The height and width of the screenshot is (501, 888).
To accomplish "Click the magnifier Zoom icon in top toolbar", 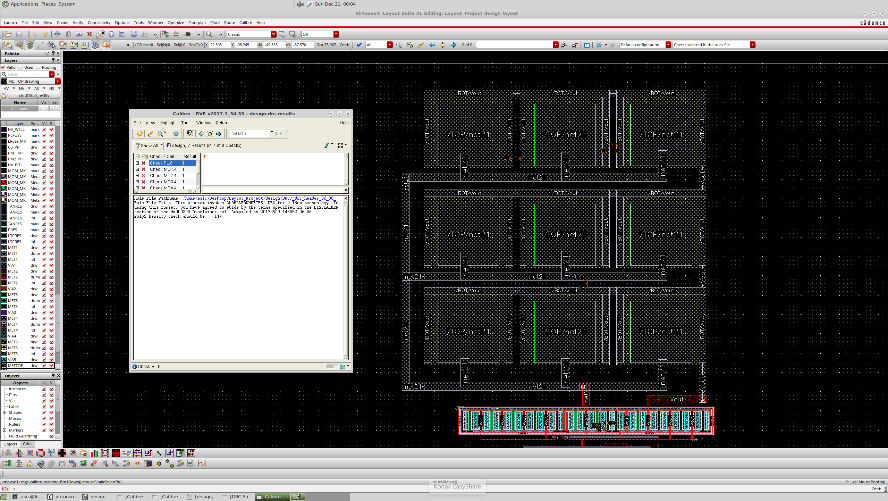I will pos(209,35).
